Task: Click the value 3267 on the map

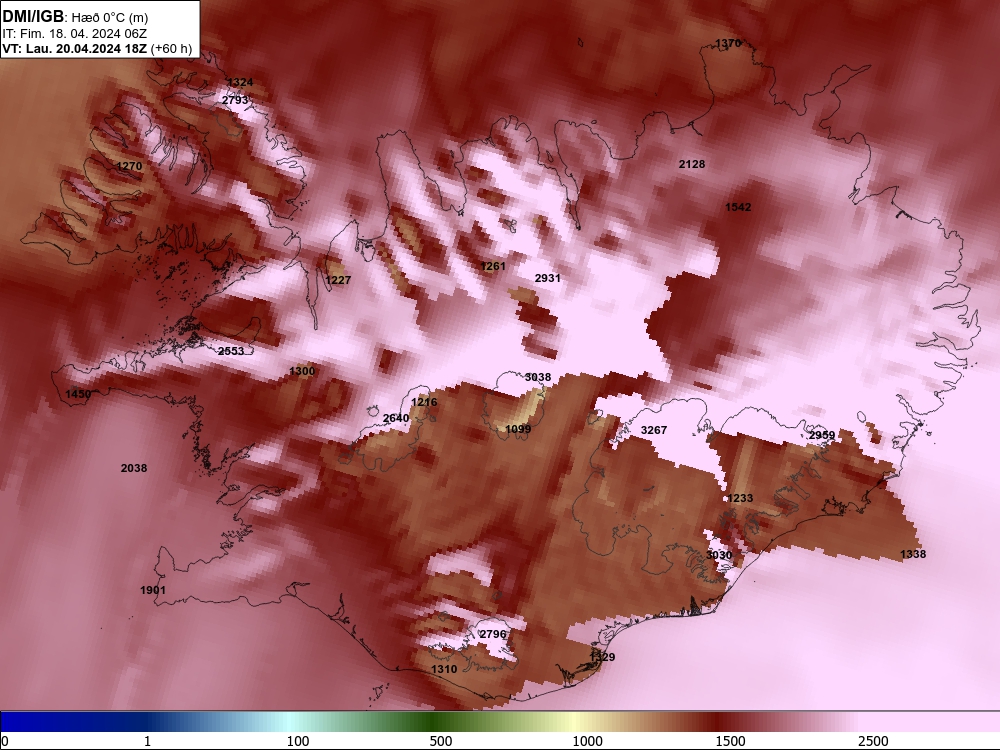Action: point(654,430)
